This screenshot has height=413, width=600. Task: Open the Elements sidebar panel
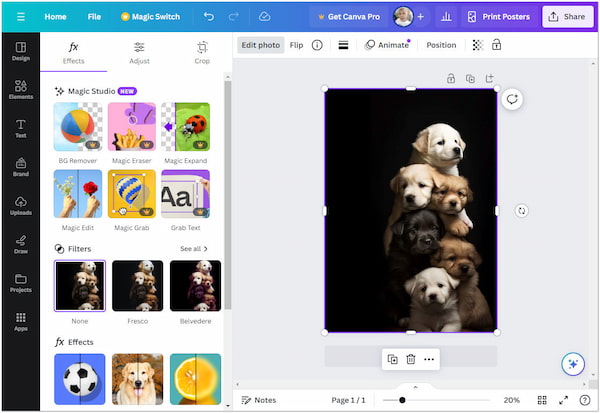pos(20,89)
